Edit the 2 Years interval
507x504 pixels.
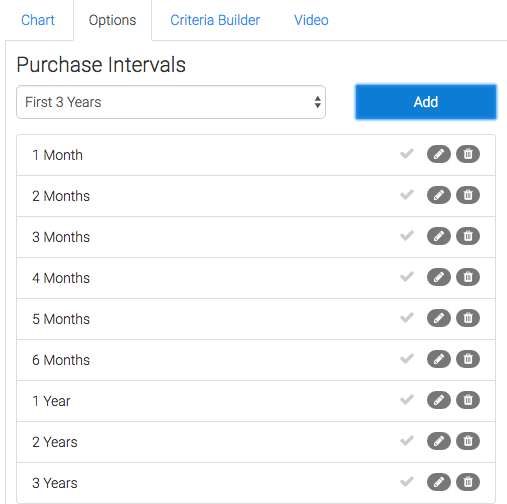point(439,441)
